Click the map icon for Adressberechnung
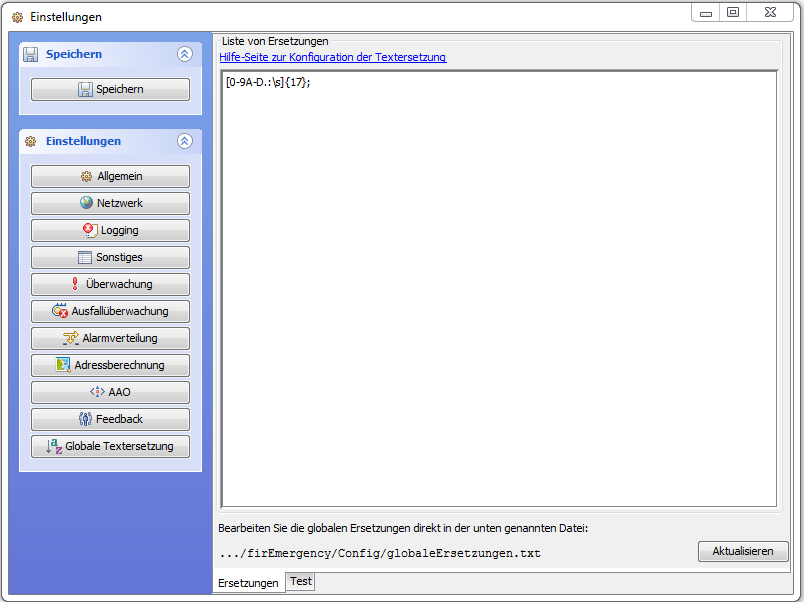 click(x=63, y=365)
